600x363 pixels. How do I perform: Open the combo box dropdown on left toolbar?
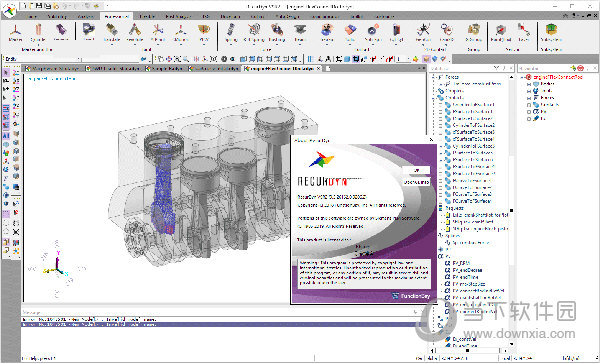(x=79, y=59)
